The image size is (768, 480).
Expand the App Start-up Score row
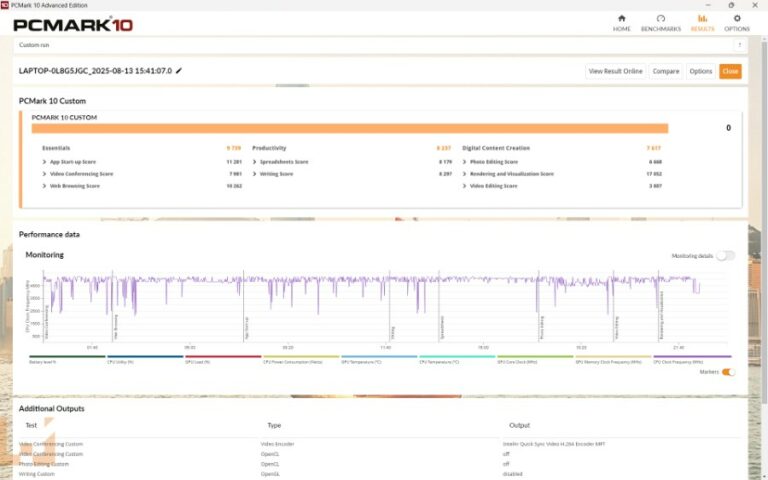pyautogui.click(x=44, y=161)
